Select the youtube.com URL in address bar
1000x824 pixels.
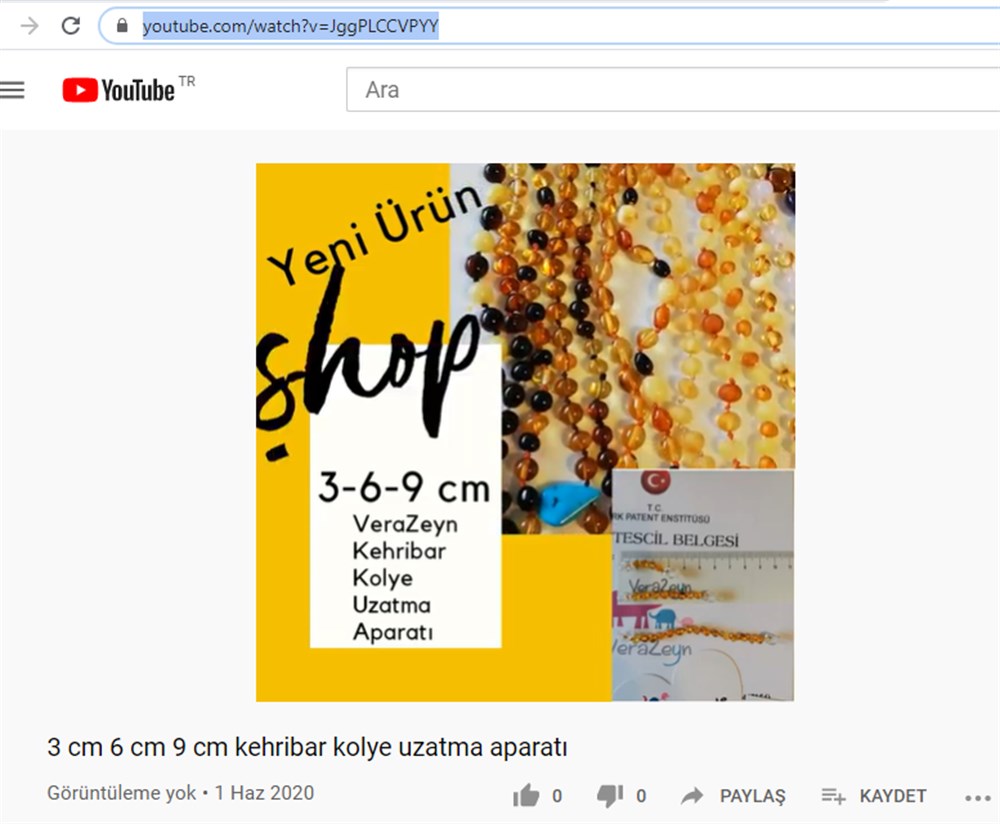tap(290, 26)
